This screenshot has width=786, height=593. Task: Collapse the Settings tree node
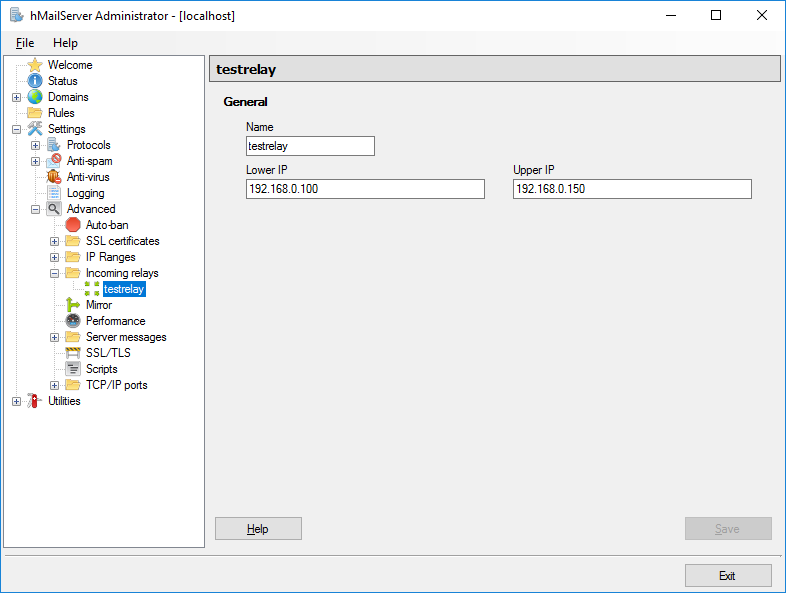coord(17,129)
